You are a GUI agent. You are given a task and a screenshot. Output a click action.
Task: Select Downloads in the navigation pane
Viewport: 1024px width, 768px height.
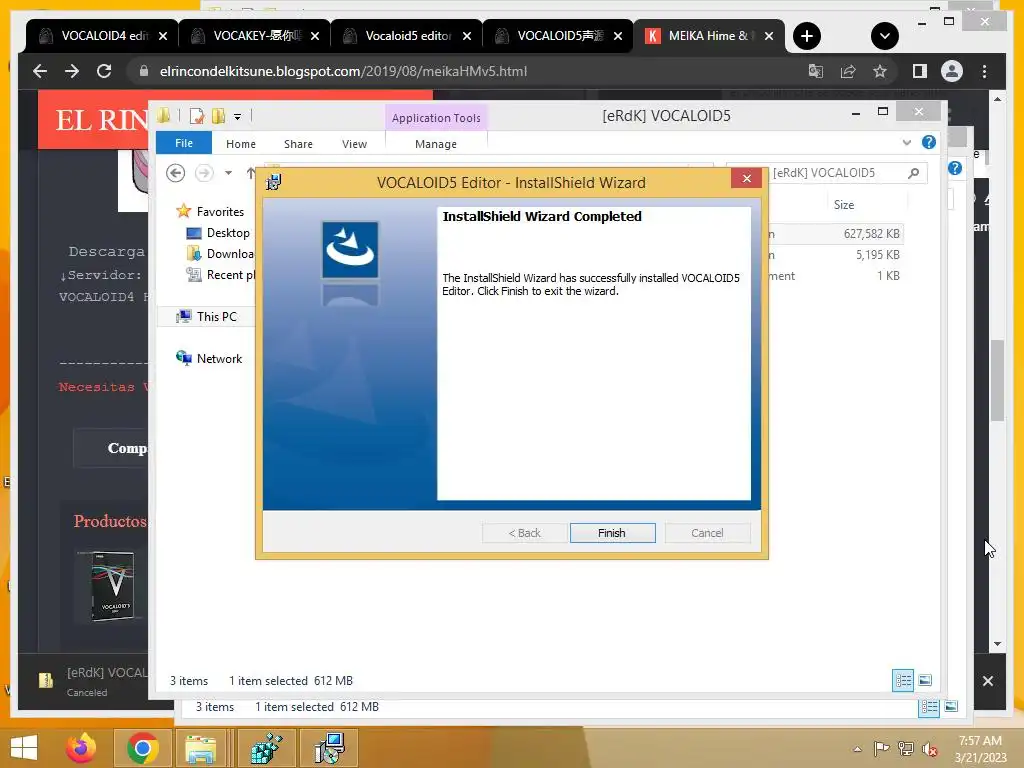tap(221, 253)
